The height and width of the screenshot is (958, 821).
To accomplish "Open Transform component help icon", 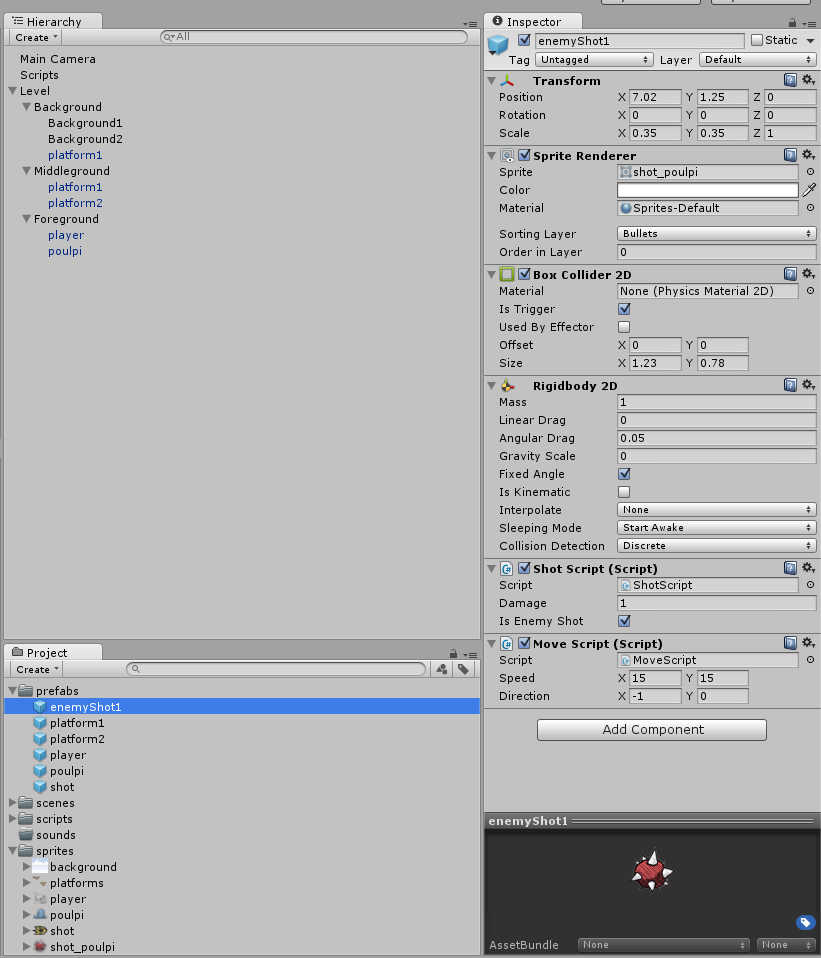I will click(790, 80).
